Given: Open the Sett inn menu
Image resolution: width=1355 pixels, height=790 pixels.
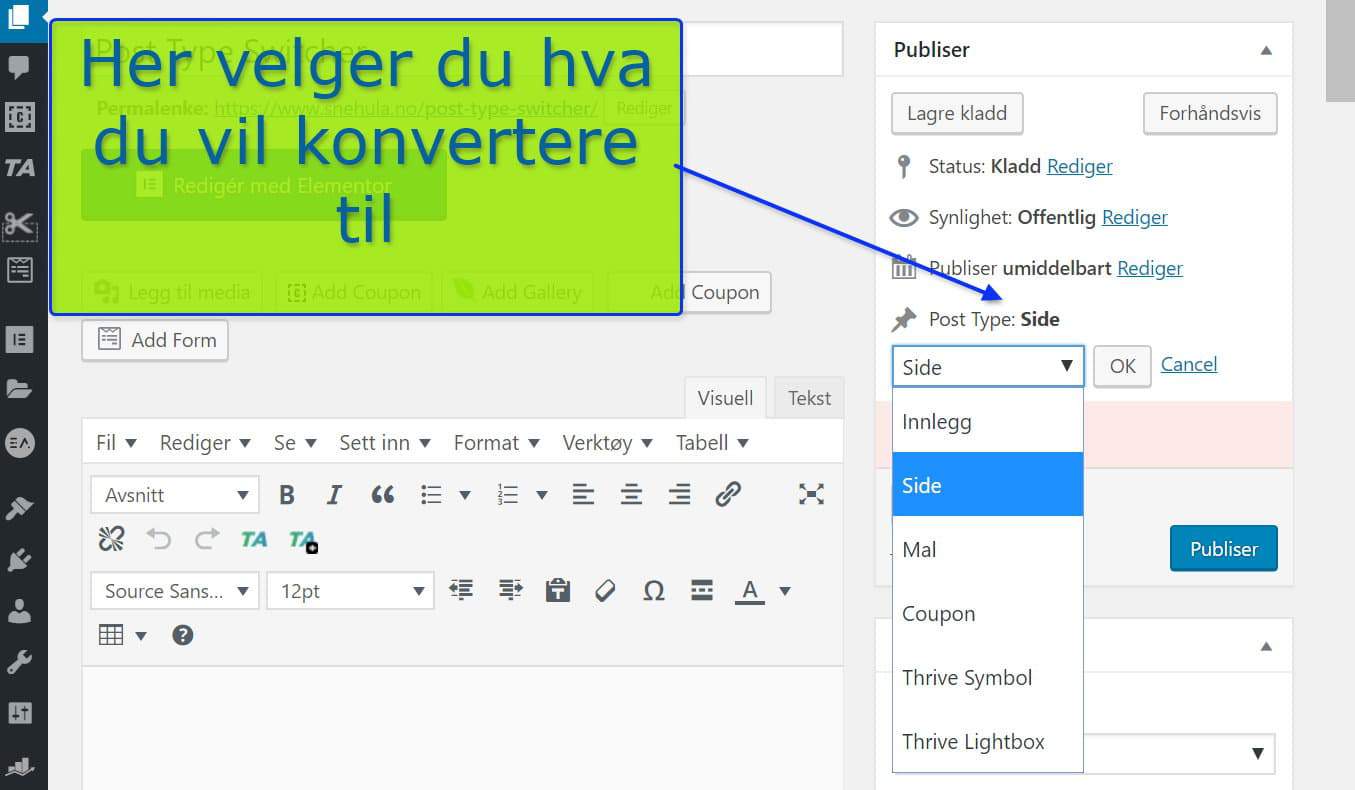Looking at the screenshot, I should point(385,443).
